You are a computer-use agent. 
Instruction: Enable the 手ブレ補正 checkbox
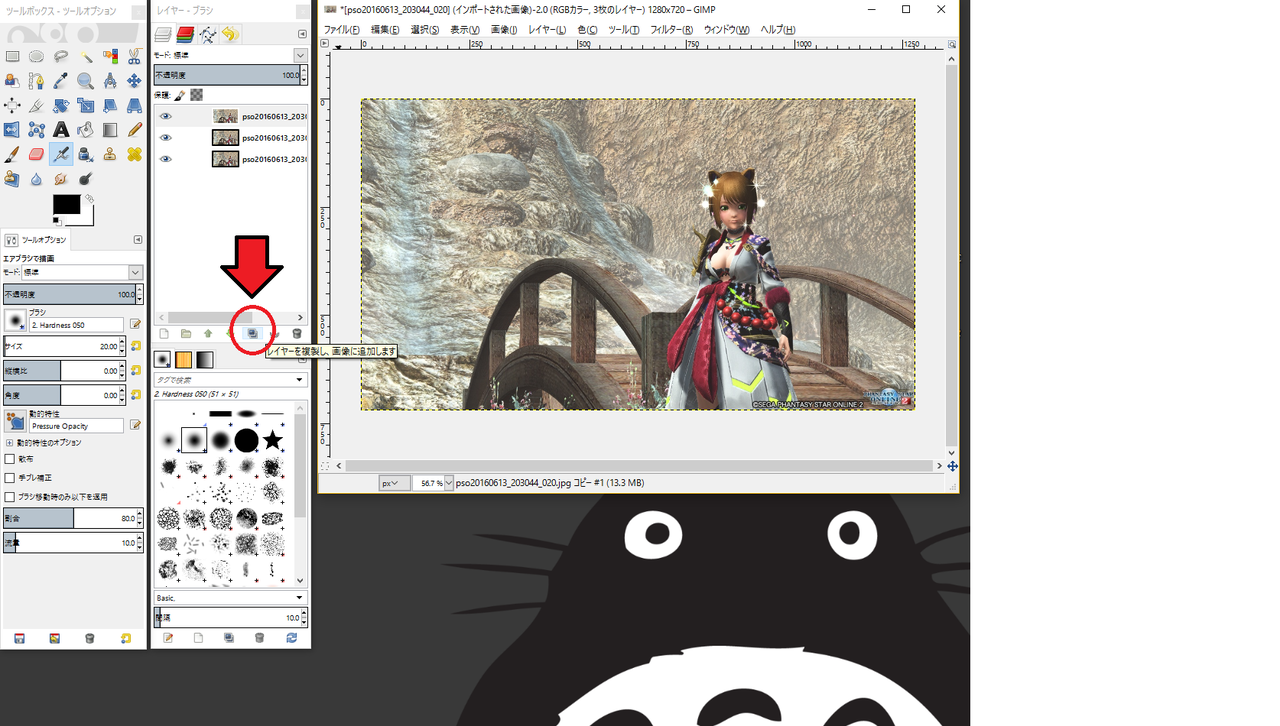pyautogui.click(x=10, y=478)
